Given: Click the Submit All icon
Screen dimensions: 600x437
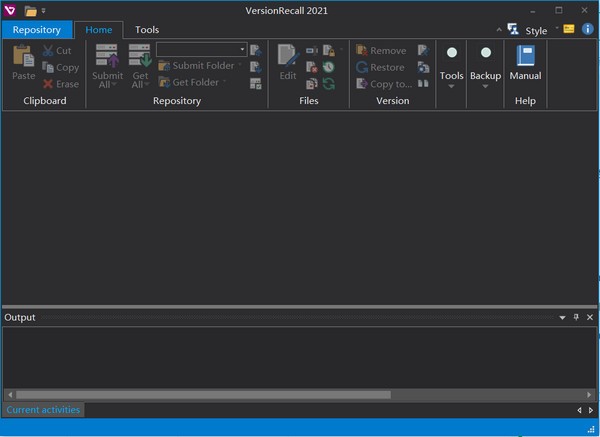Looking at the screenshot, I should coord(107,57).
